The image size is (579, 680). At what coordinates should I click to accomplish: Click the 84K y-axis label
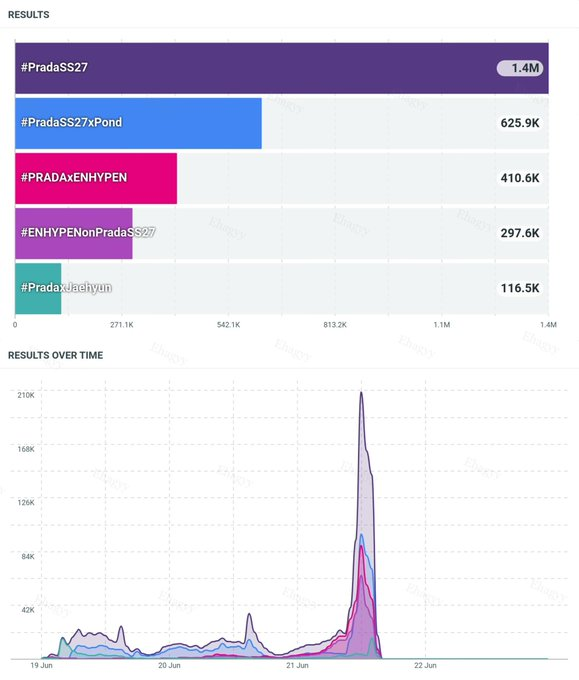click(28, 556)
